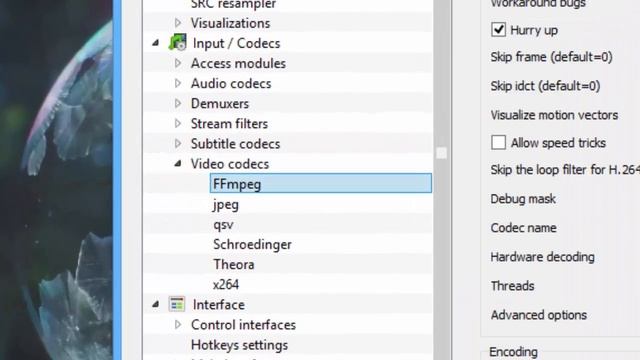This screenshot has height=360, width=640.
Task: Expand Control interfaces arrow
Action: (178, 324)
